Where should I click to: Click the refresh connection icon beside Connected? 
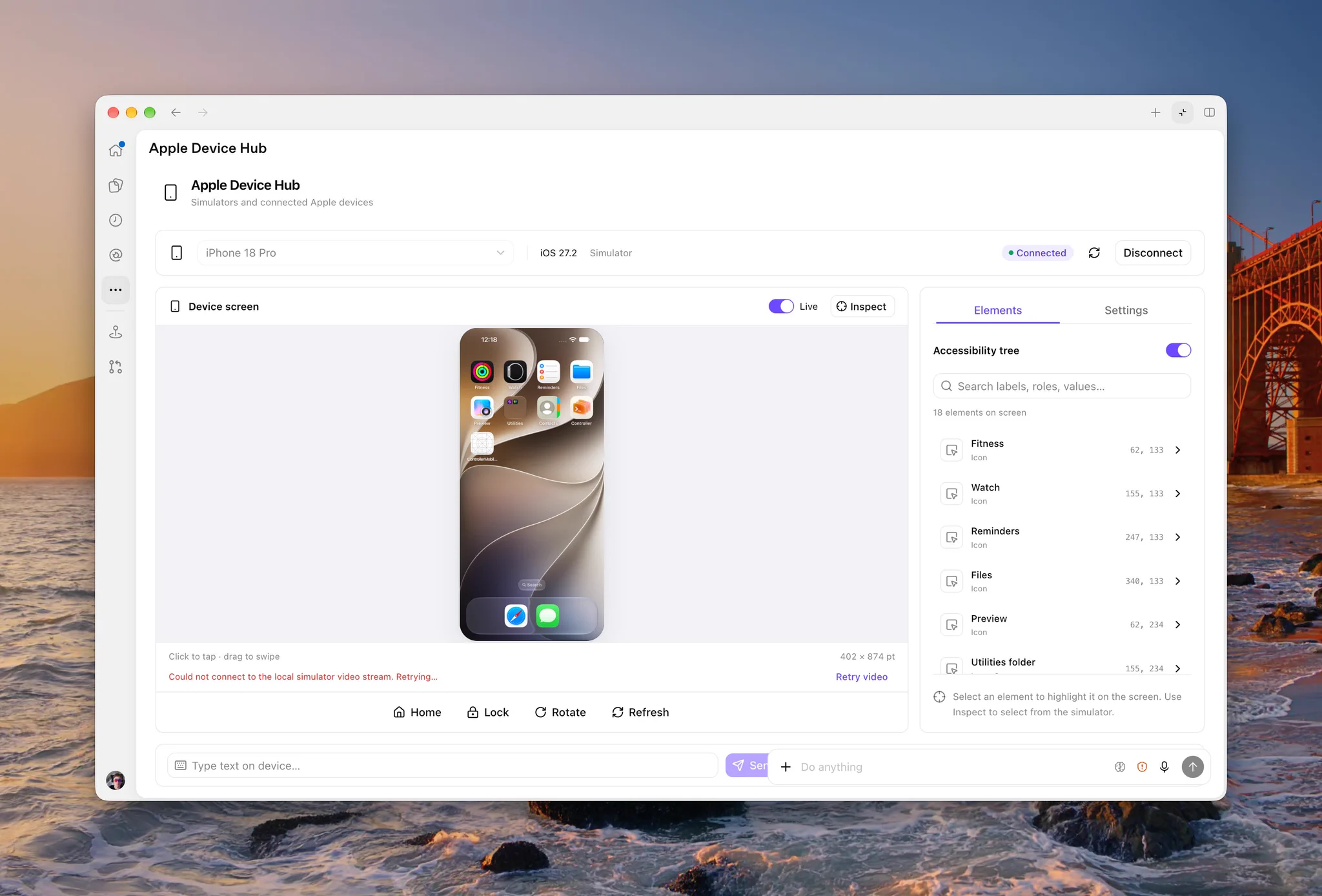tap(1094, 252)
